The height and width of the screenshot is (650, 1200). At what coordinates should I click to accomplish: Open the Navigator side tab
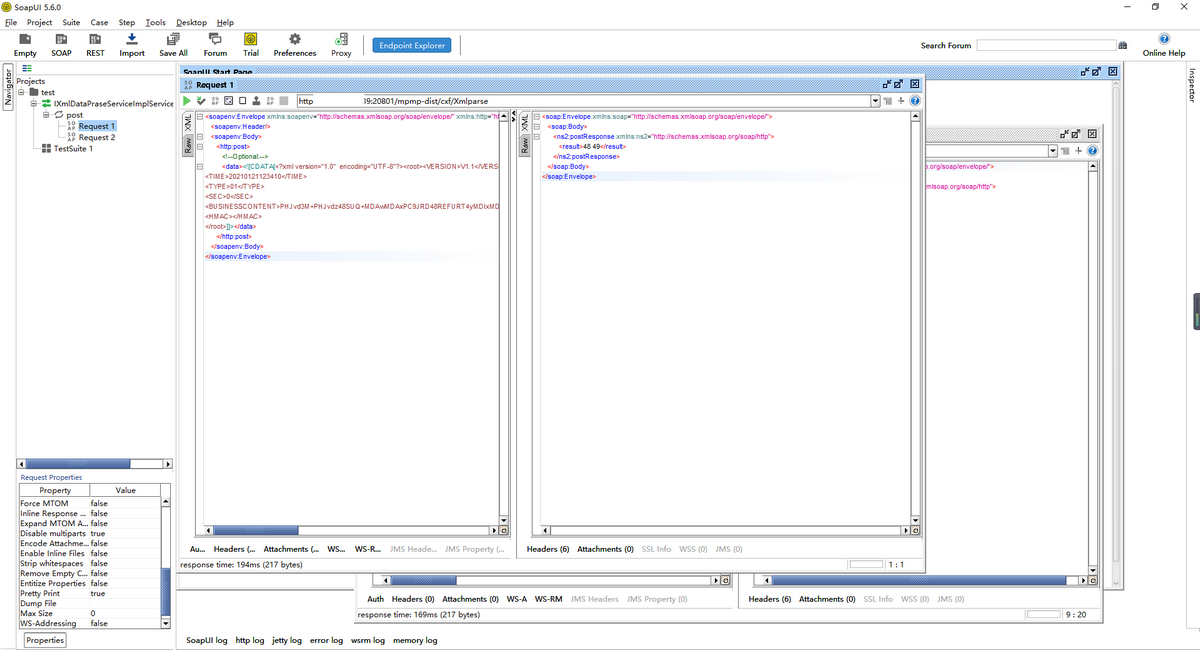8,87
